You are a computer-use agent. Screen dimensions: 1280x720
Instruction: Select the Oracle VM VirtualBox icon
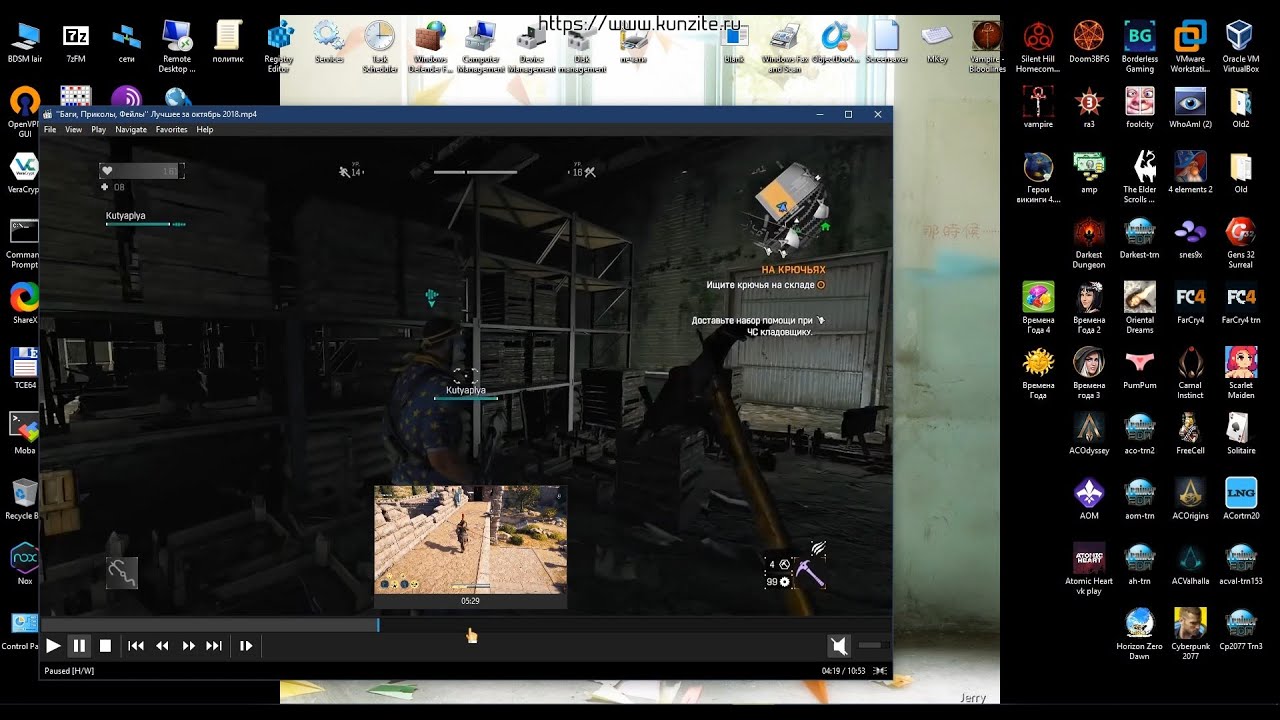point(1241,48)
